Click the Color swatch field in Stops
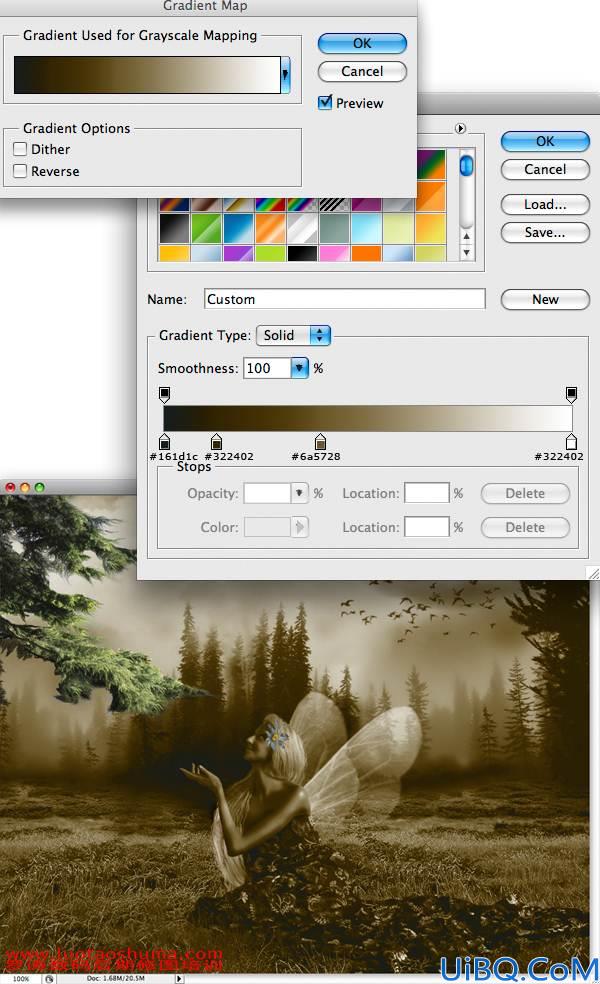600x984 pixels. (267, 527)
